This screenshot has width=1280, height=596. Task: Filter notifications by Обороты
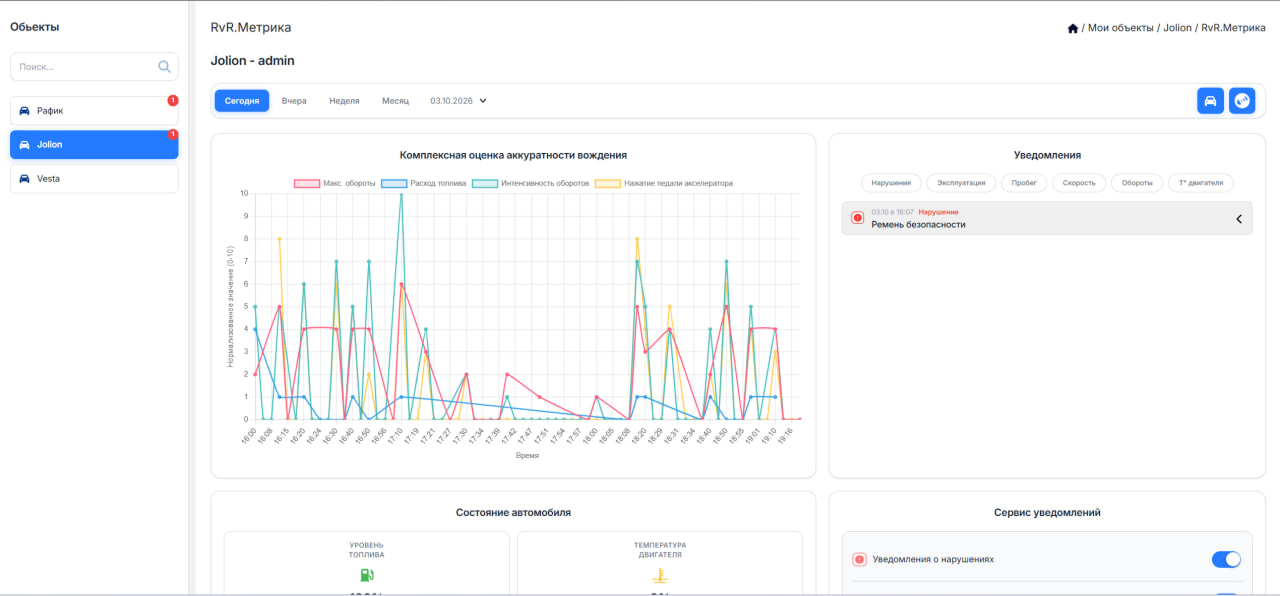tap(1137, 183)
